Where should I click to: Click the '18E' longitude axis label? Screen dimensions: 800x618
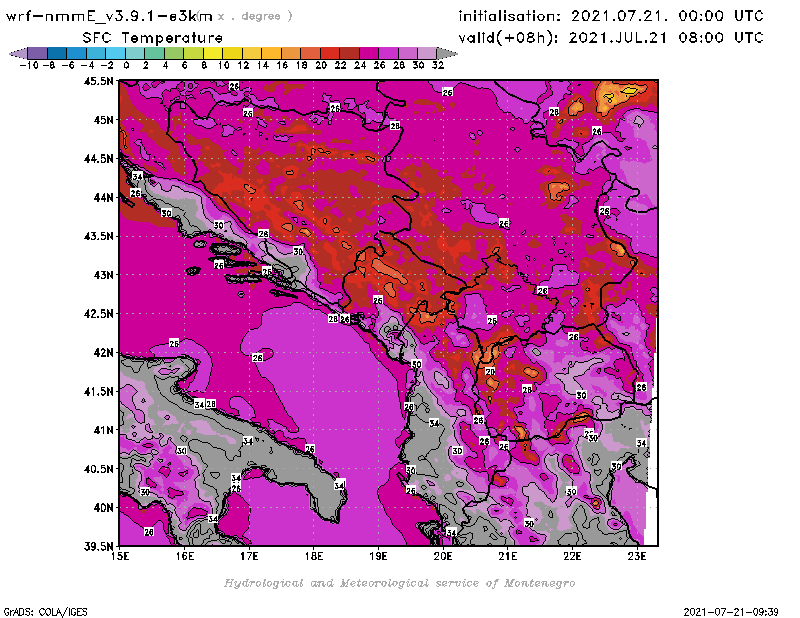tap(314, 556)
